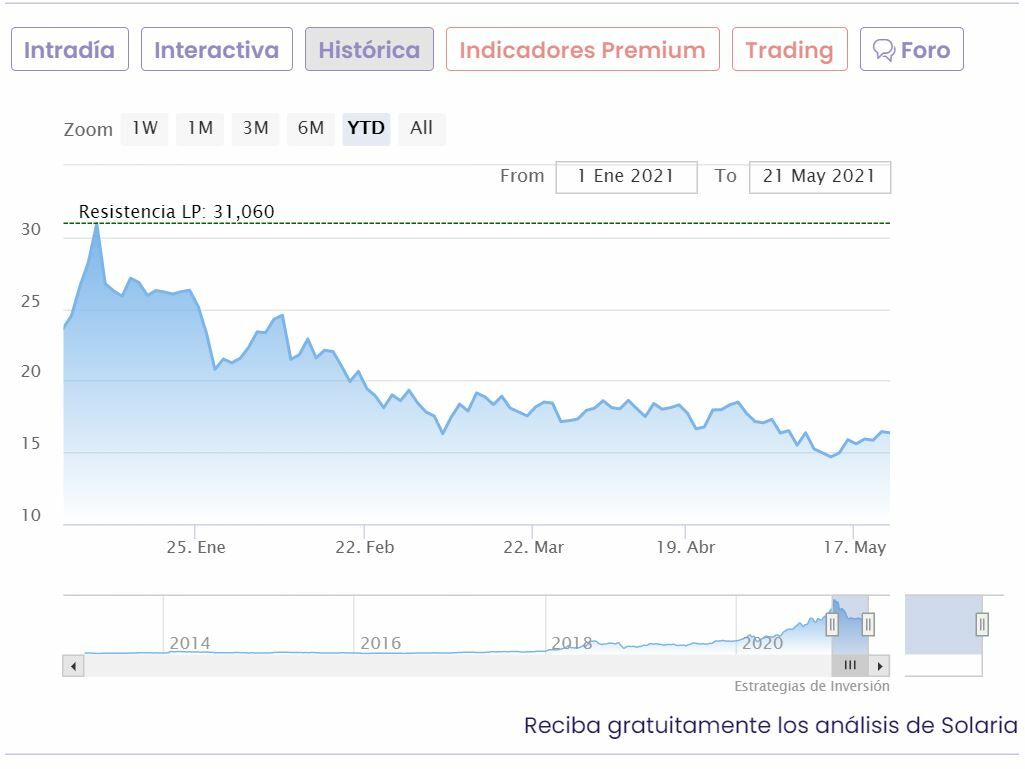
Task: Set zoom range to 1W
Action: click(145, 128)
